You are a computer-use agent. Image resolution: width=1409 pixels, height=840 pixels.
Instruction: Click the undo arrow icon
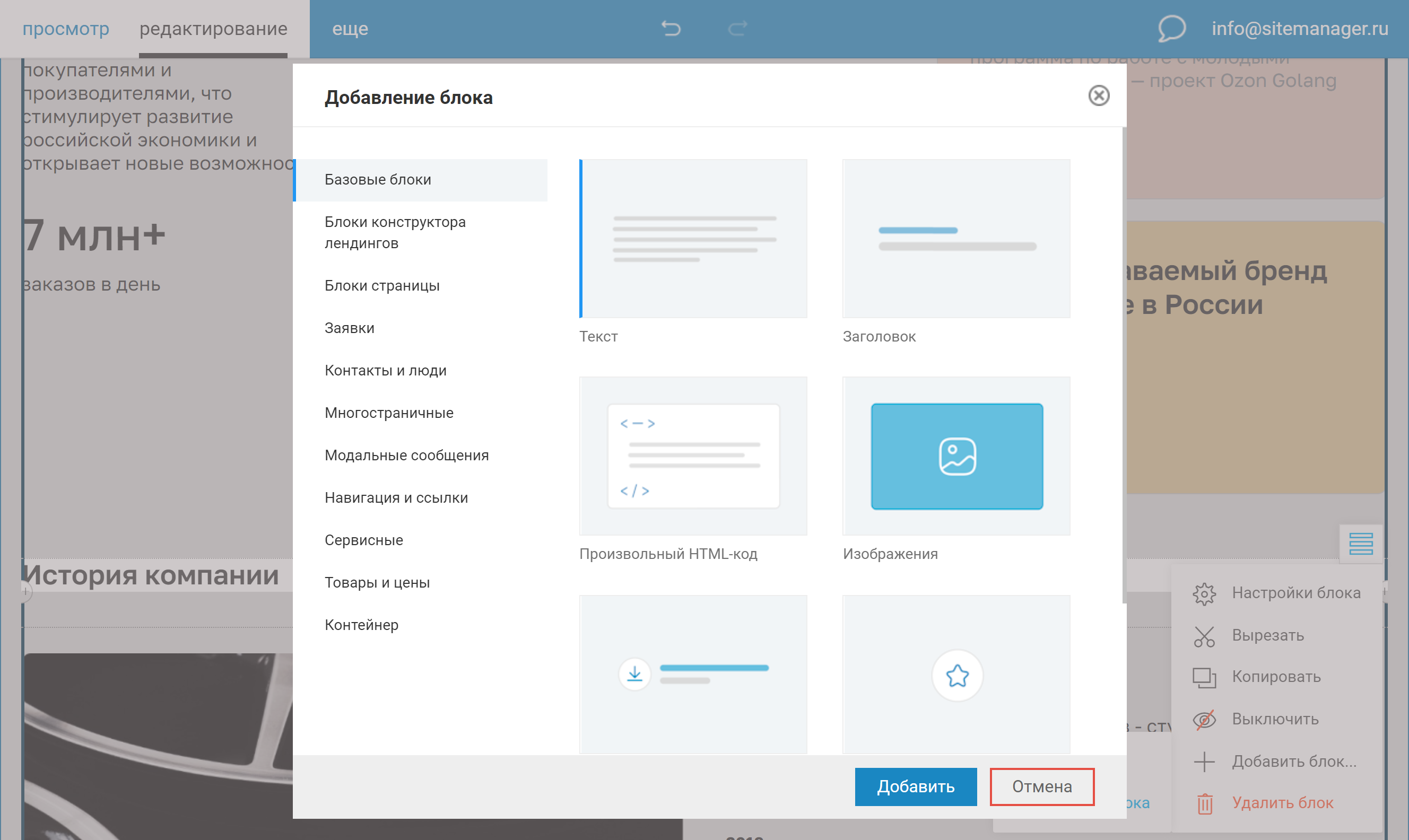click(x=671, y=28)
